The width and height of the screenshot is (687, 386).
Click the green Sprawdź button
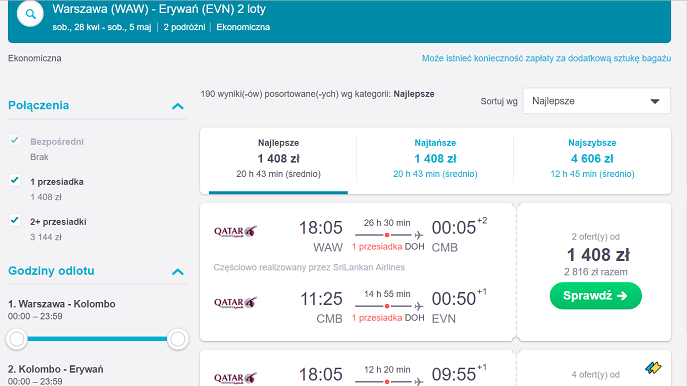point(595,296)
